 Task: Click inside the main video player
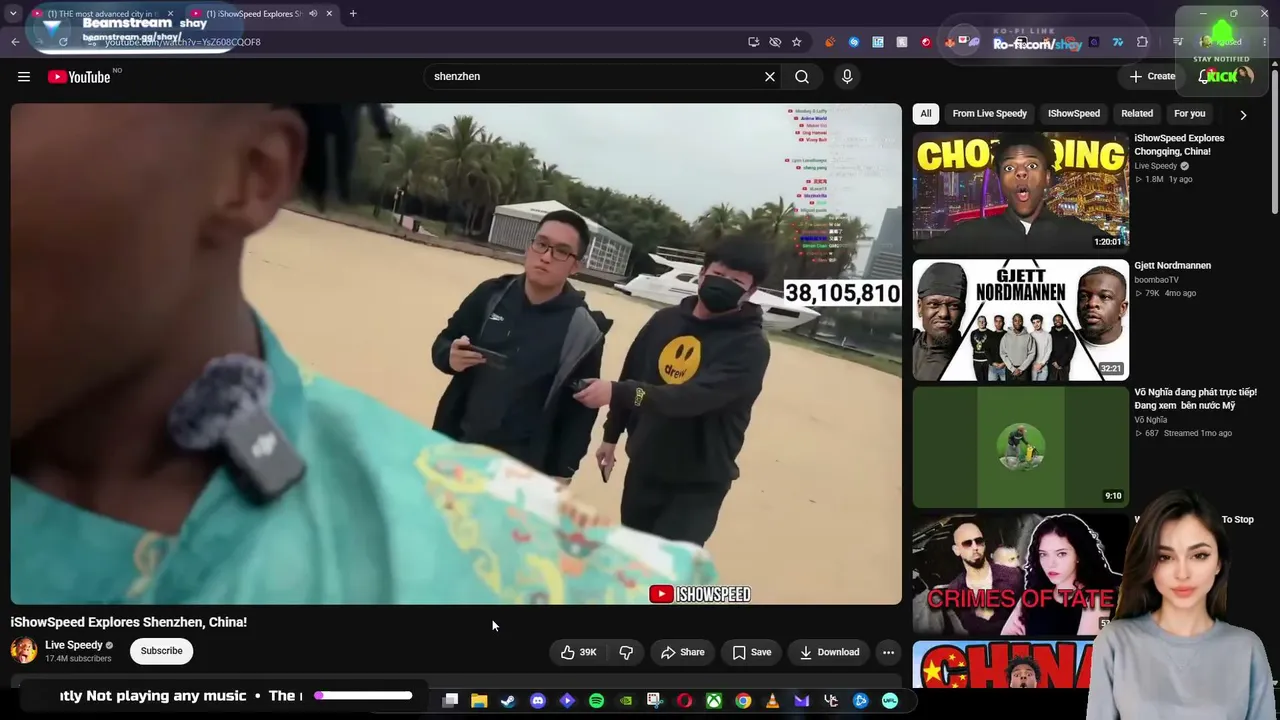(x=456, y=354)
